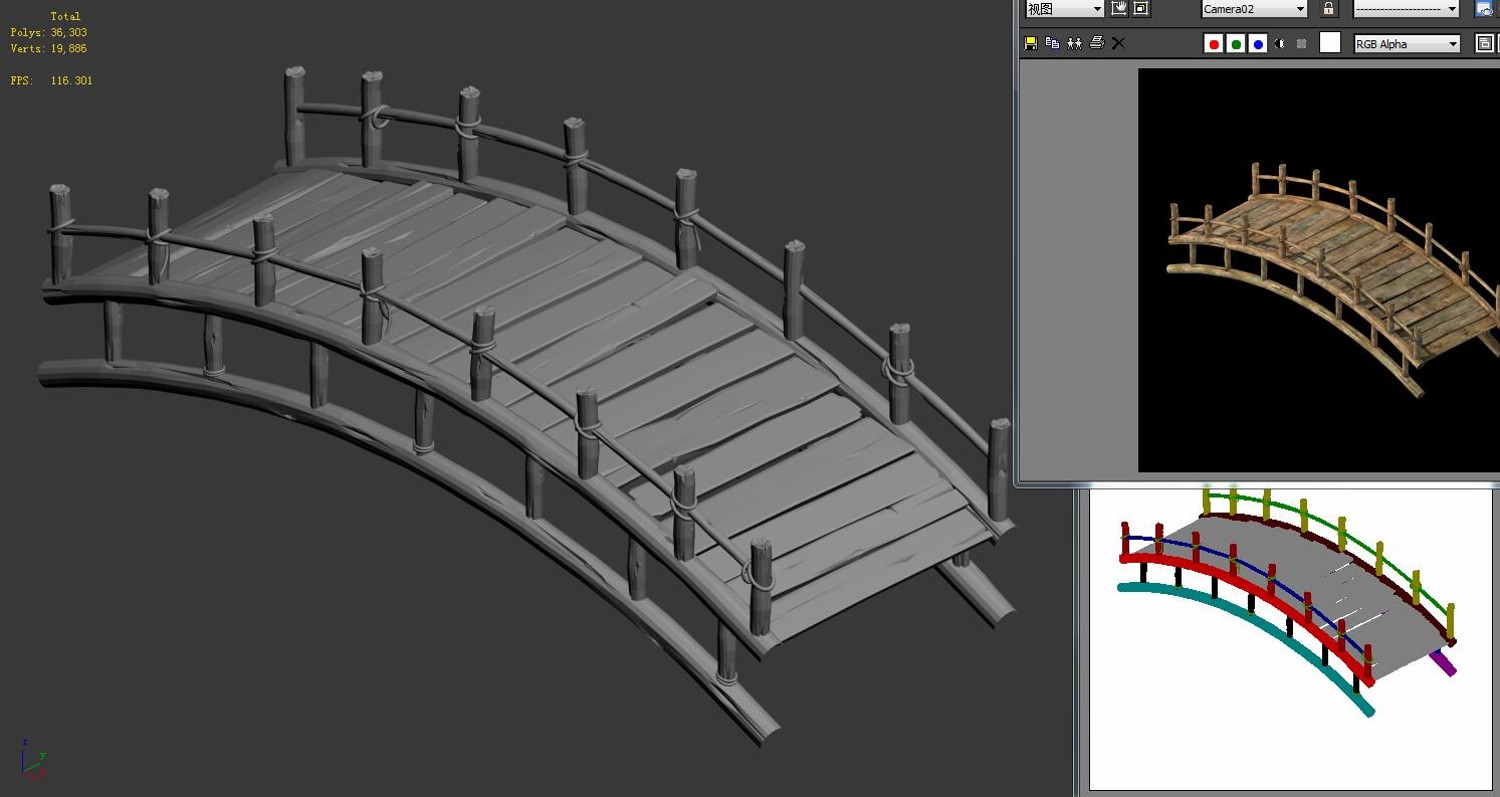Image resolution: width=1500 pixels, height=797 pixels.
Task: Click the white color swatch in render toolbar
Action: point(1330,43)
